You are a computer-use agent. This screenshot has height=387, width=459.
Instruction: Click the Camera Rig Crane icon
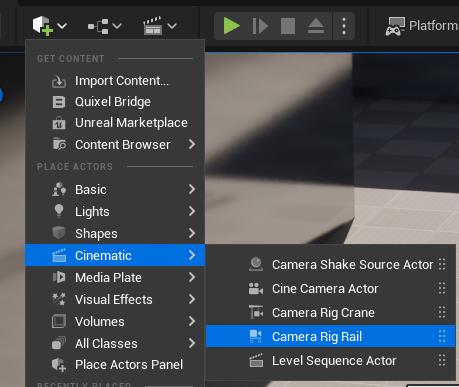pos(256,312)
